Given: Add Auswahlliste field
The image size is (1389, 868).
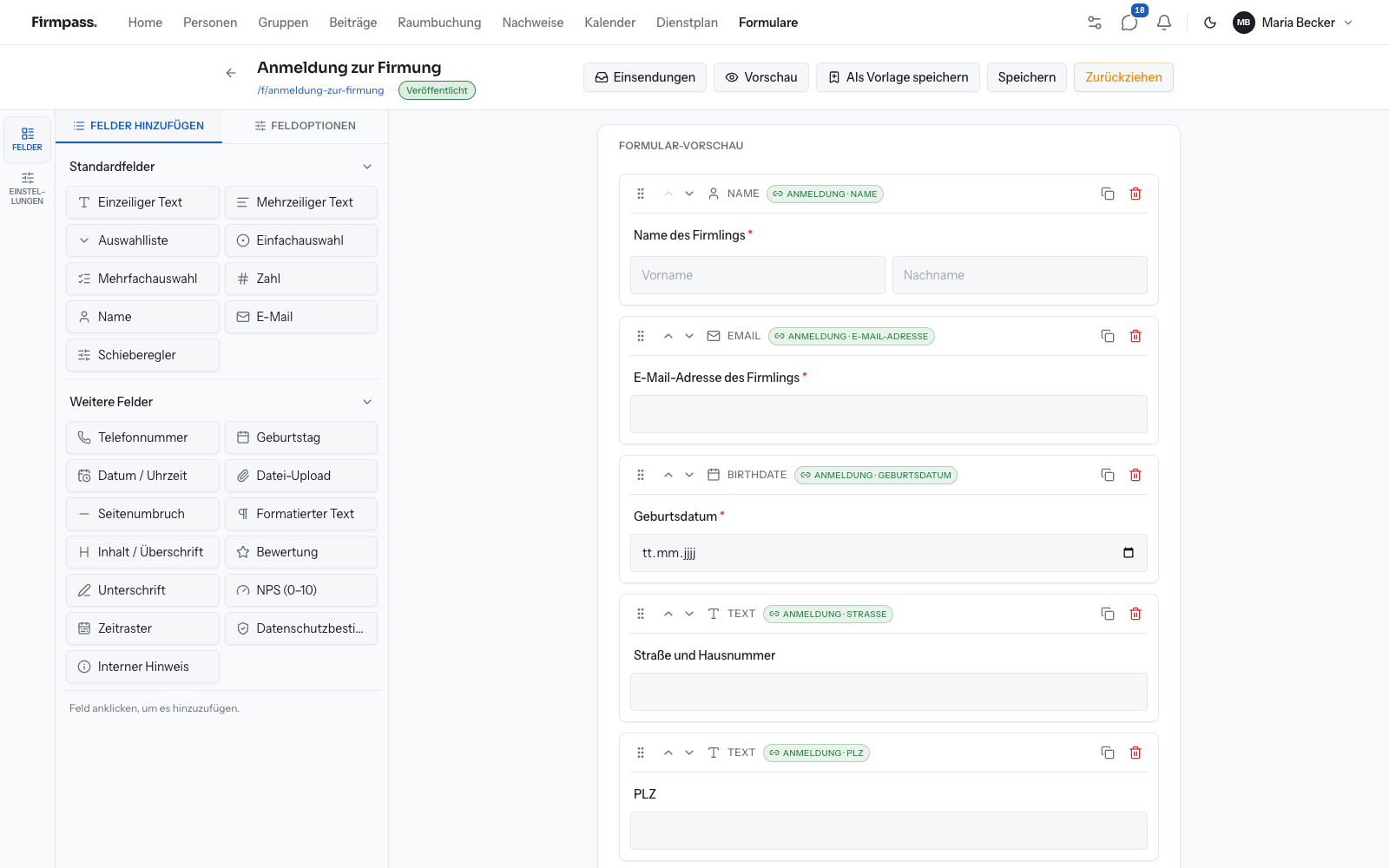Looking at the screenshot, I should (142, 240).
